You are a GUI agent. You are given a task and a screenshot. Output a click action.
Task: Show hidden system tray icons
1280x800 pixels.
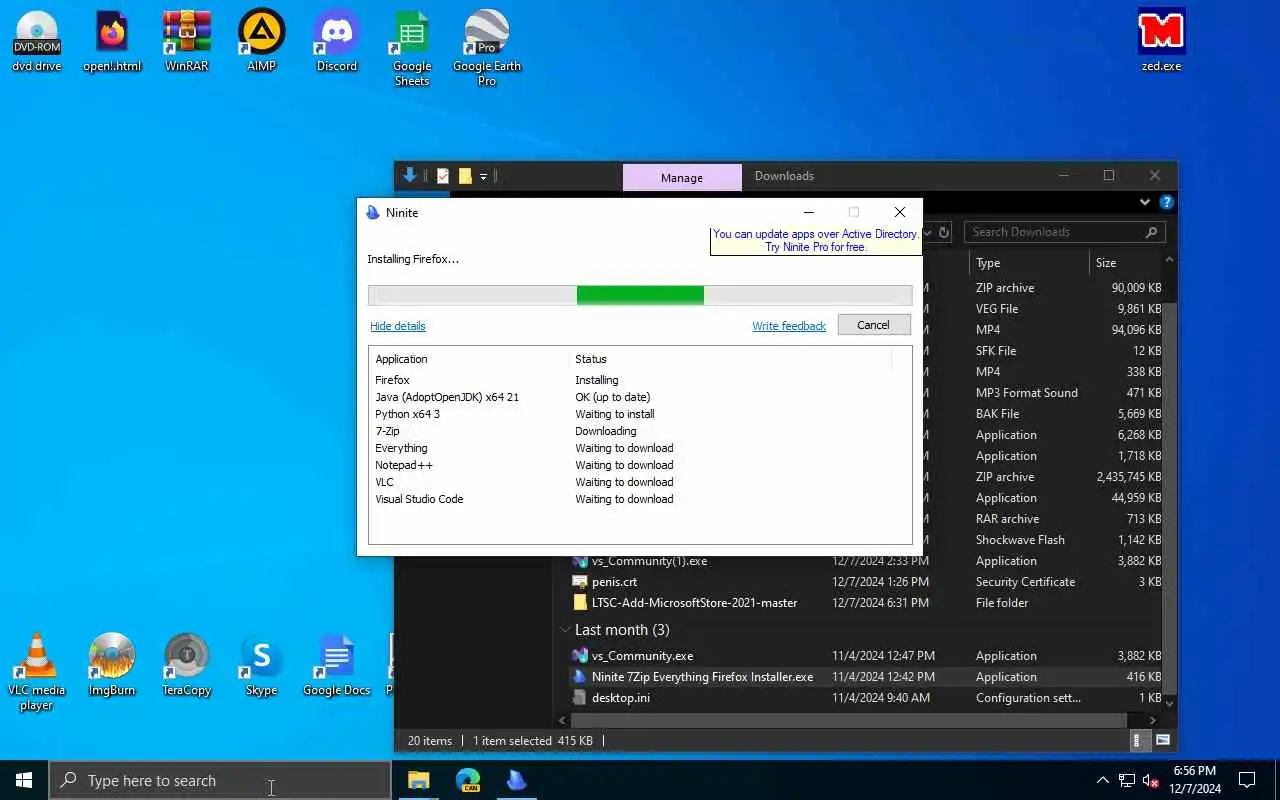1102,780
